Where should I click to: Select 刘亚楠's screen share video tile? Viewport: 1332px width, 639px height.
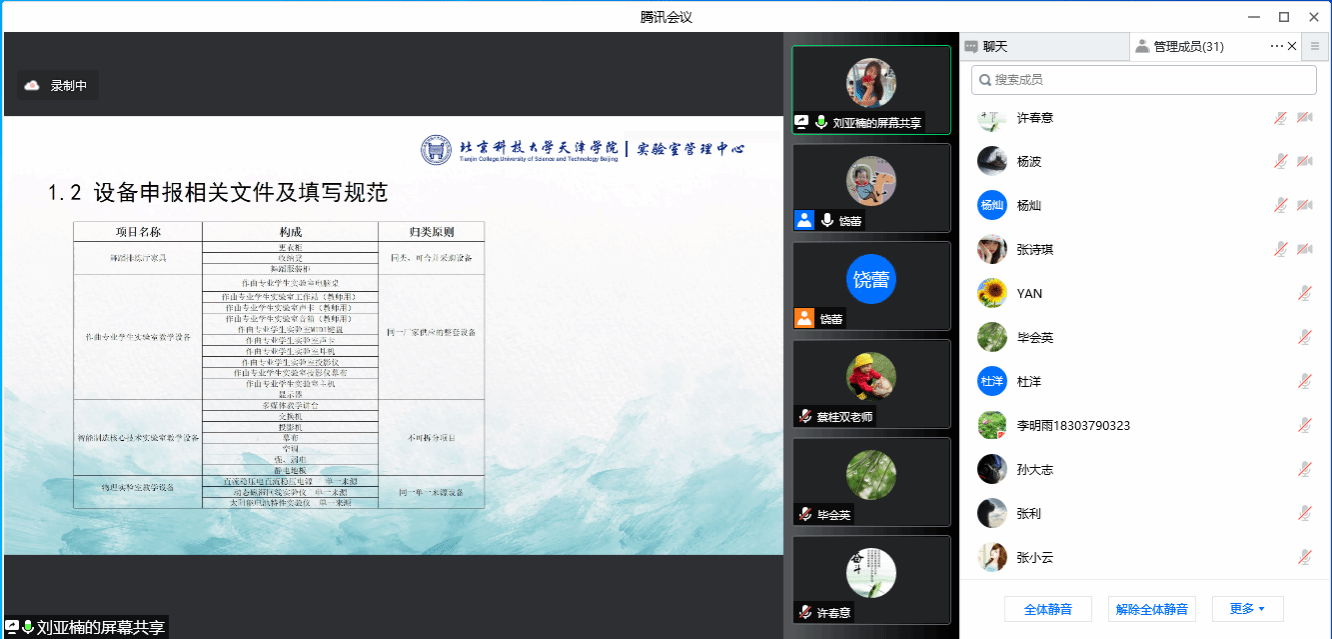(x=870, y=90)
